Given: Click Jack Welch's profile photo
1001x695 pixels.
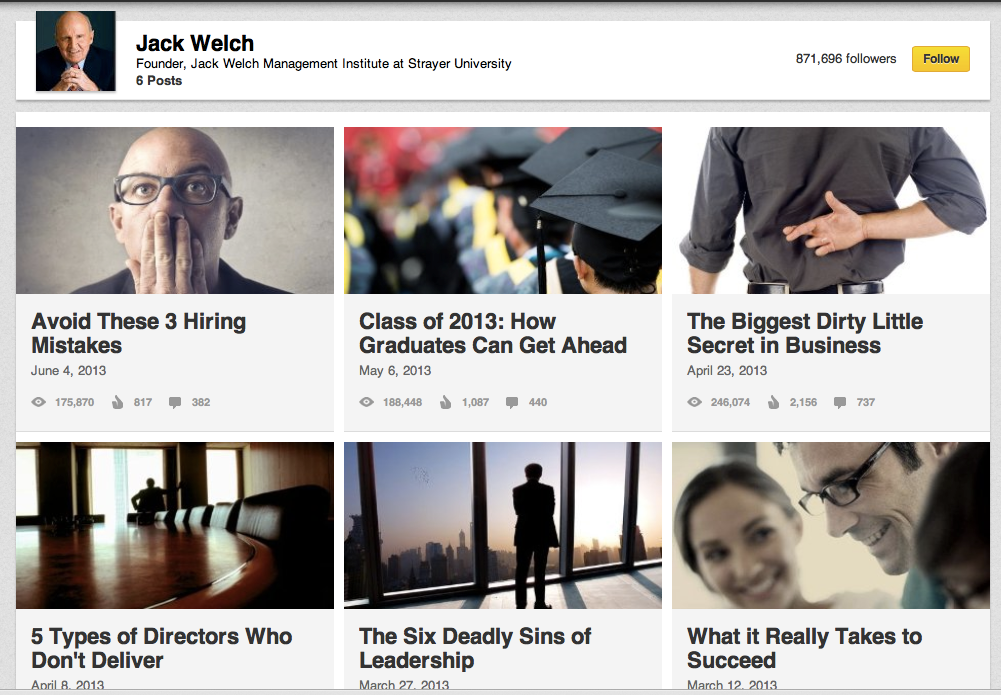Looking at the screenshot, I should (x=75, y=50).
